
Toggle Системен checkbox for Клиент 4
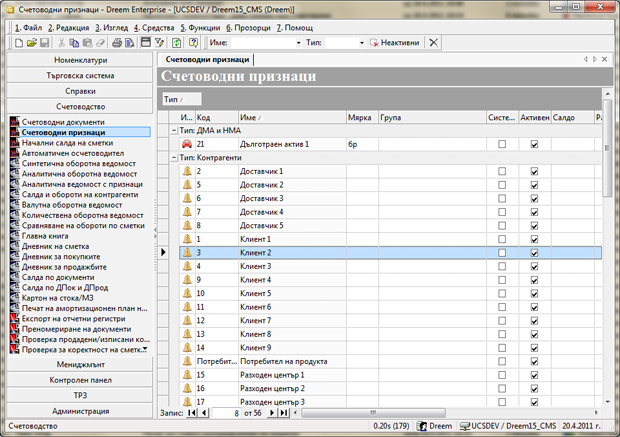[x=502, y=280]
